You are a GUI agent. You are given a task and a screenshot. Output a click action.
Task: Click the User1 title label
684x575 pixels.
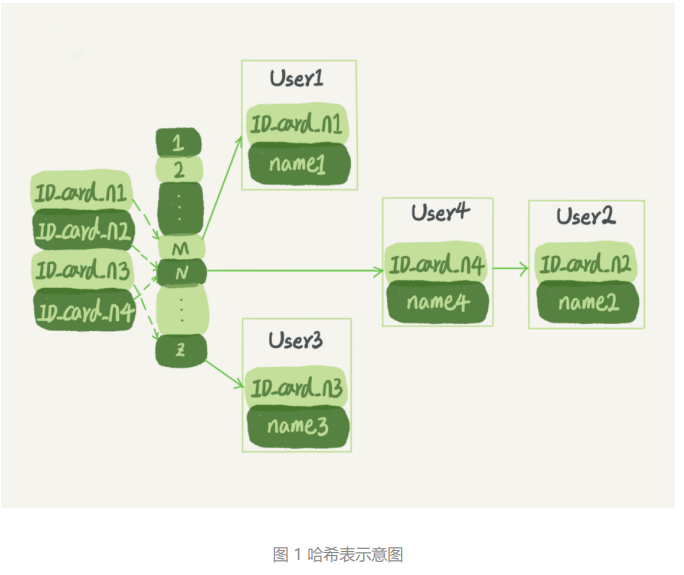tap(297, 79)
